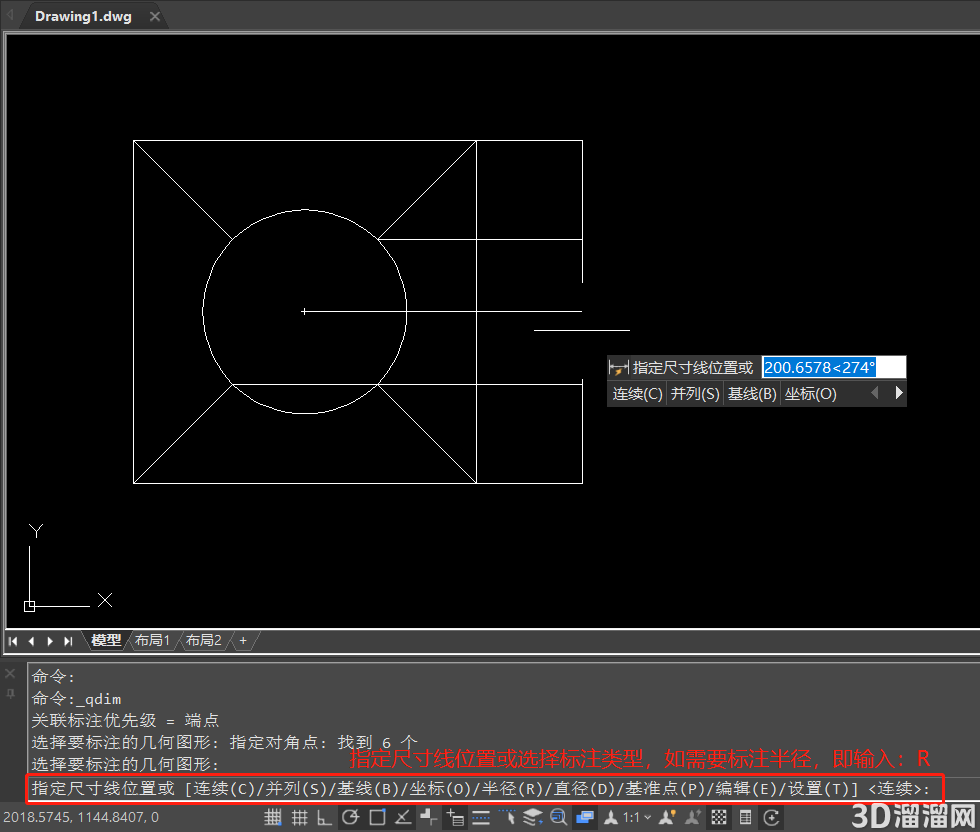Click annotation visibility icon with orange dot

668,817
